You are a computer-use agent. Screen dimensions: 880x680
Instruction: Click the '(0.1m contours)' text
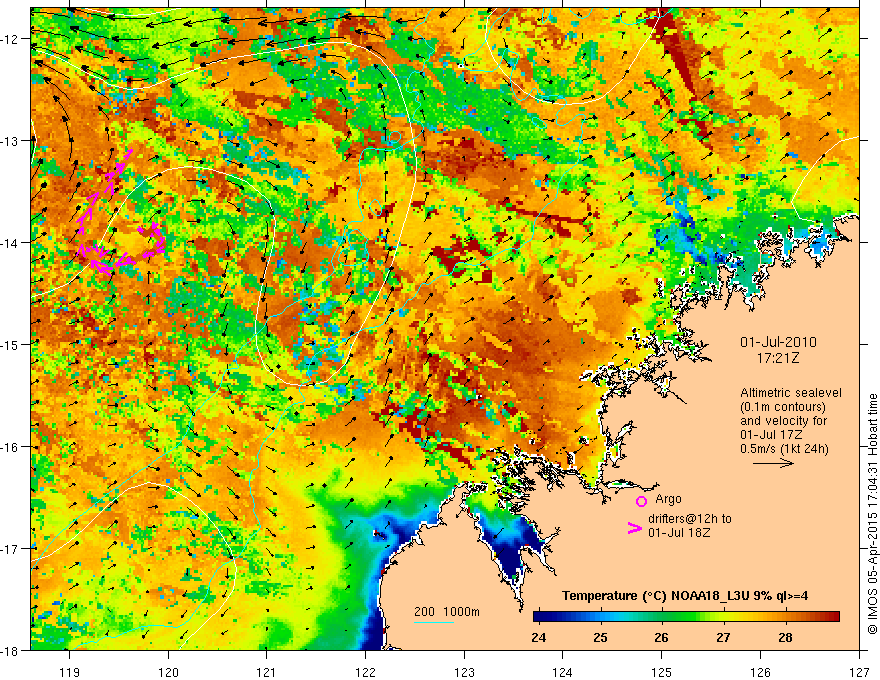click(783, 407)
